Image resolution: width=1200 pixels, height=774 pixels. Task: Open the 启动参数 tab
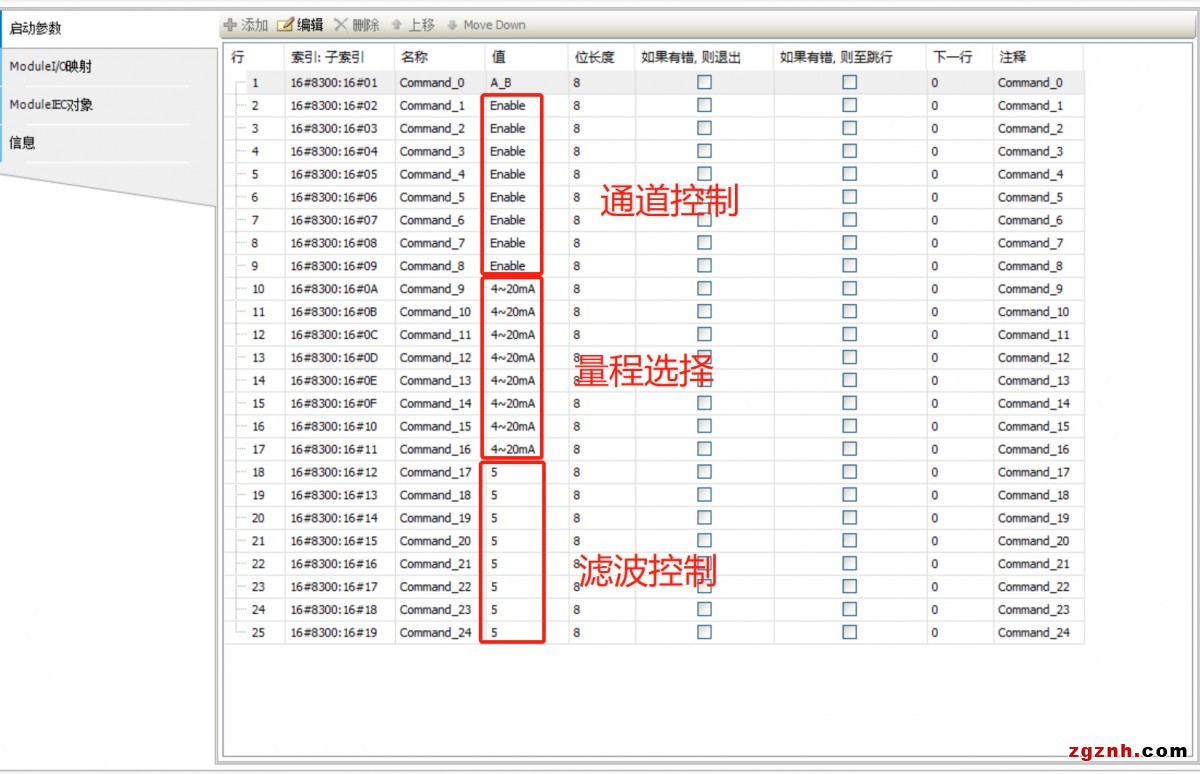click(35, 28)
